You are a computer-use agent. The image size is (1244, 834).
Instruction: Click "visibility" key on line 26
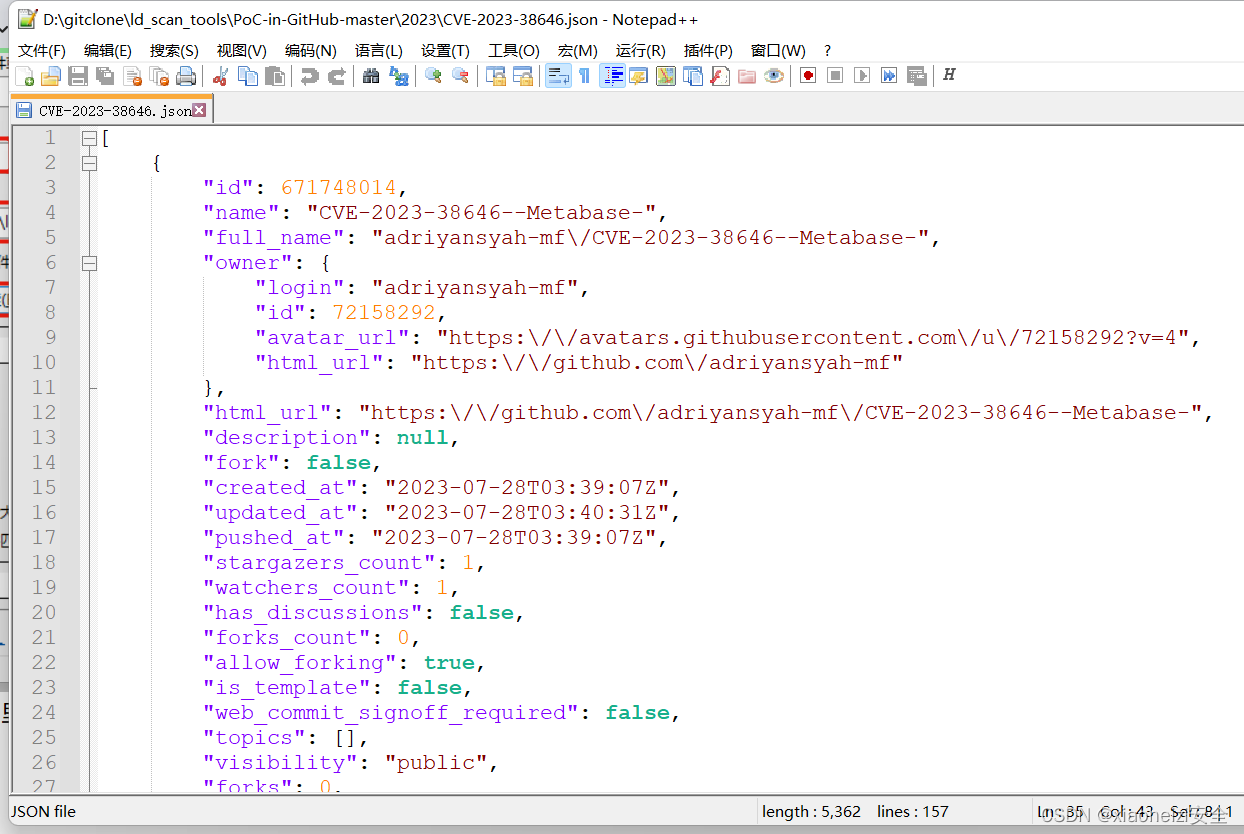click(280, 763)
